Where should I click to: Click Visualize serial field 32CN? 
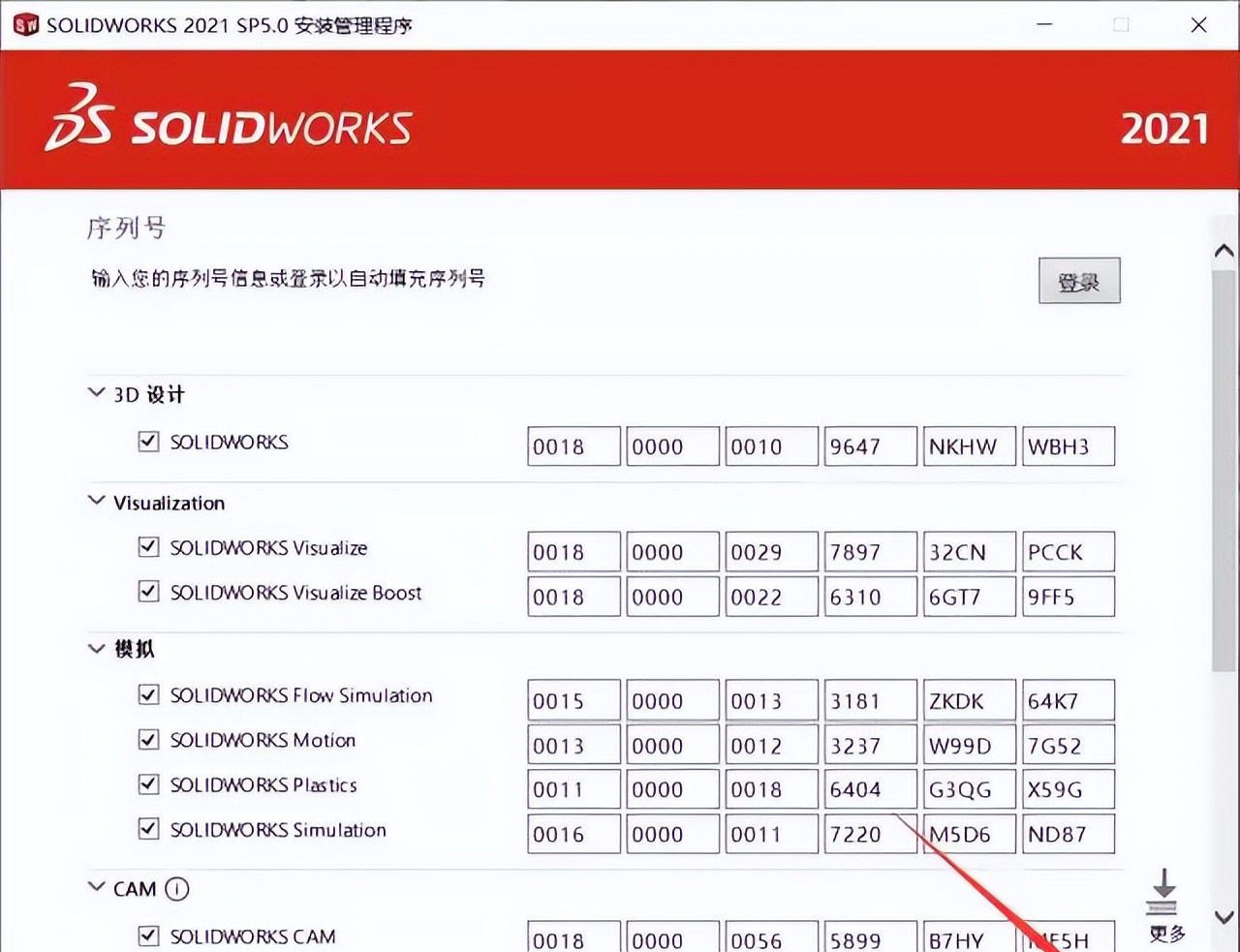pos(969,552)
